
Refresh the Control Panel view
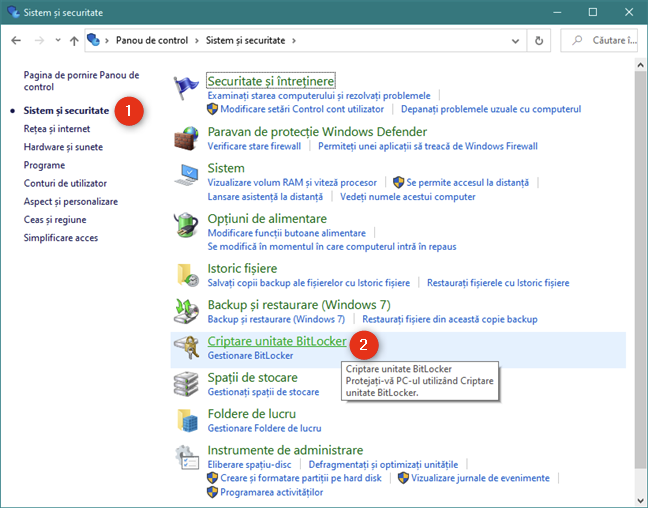click(539, 41)
